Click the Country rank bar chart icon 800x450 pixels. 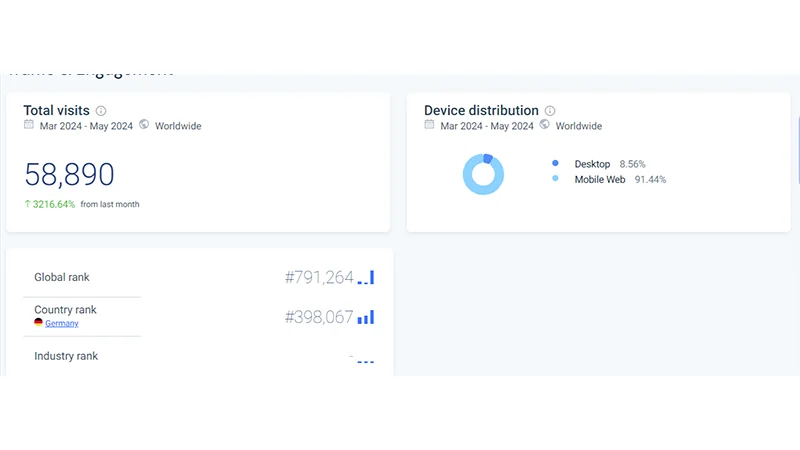[366, 317]
